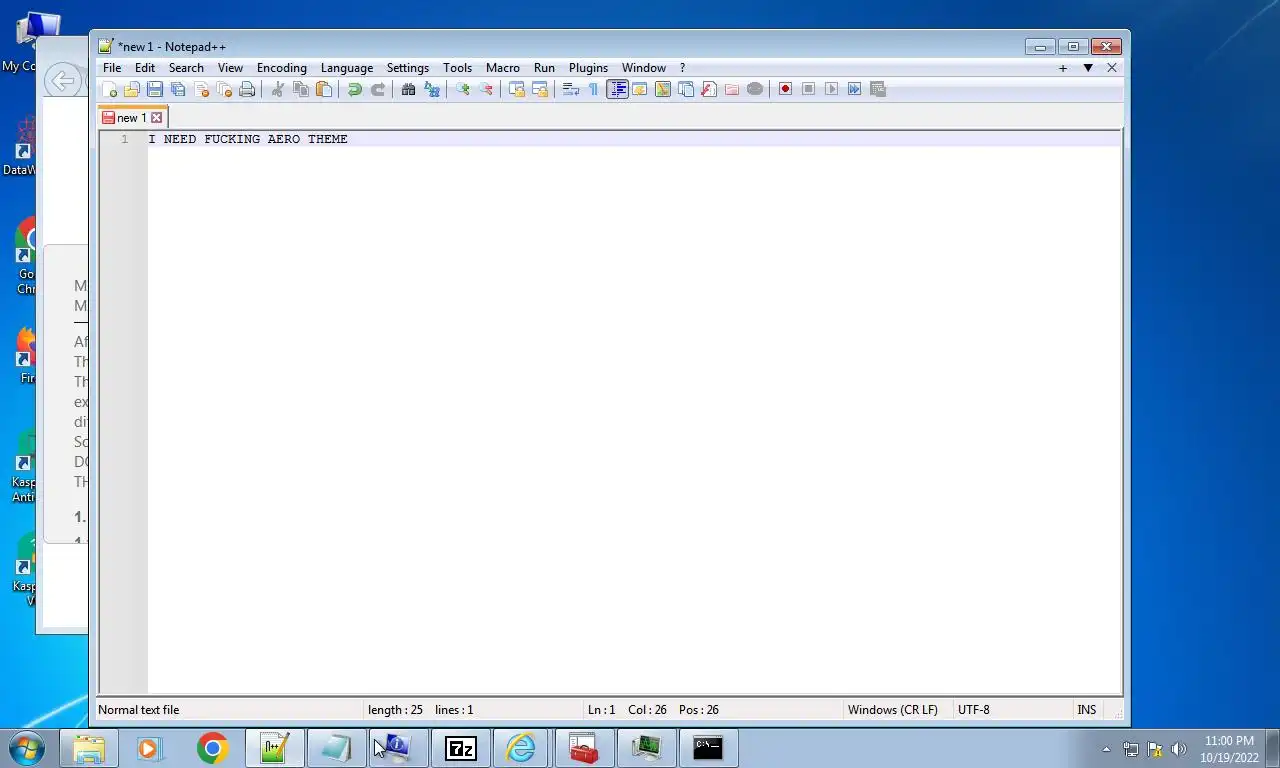Open 7-Zip from the taskbar
Image resolution: width=1280 pixels, height=768 pixels.
click(x=461, y=748)
